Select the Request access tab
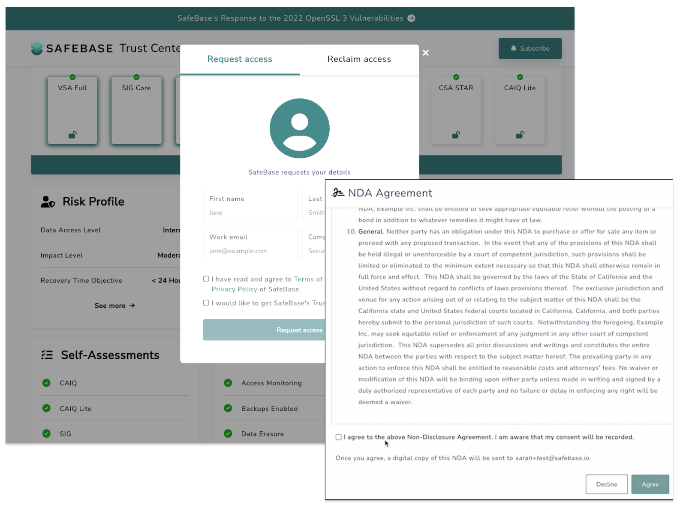The height and width of the screenshot is (515, 686). pos(240,59)
